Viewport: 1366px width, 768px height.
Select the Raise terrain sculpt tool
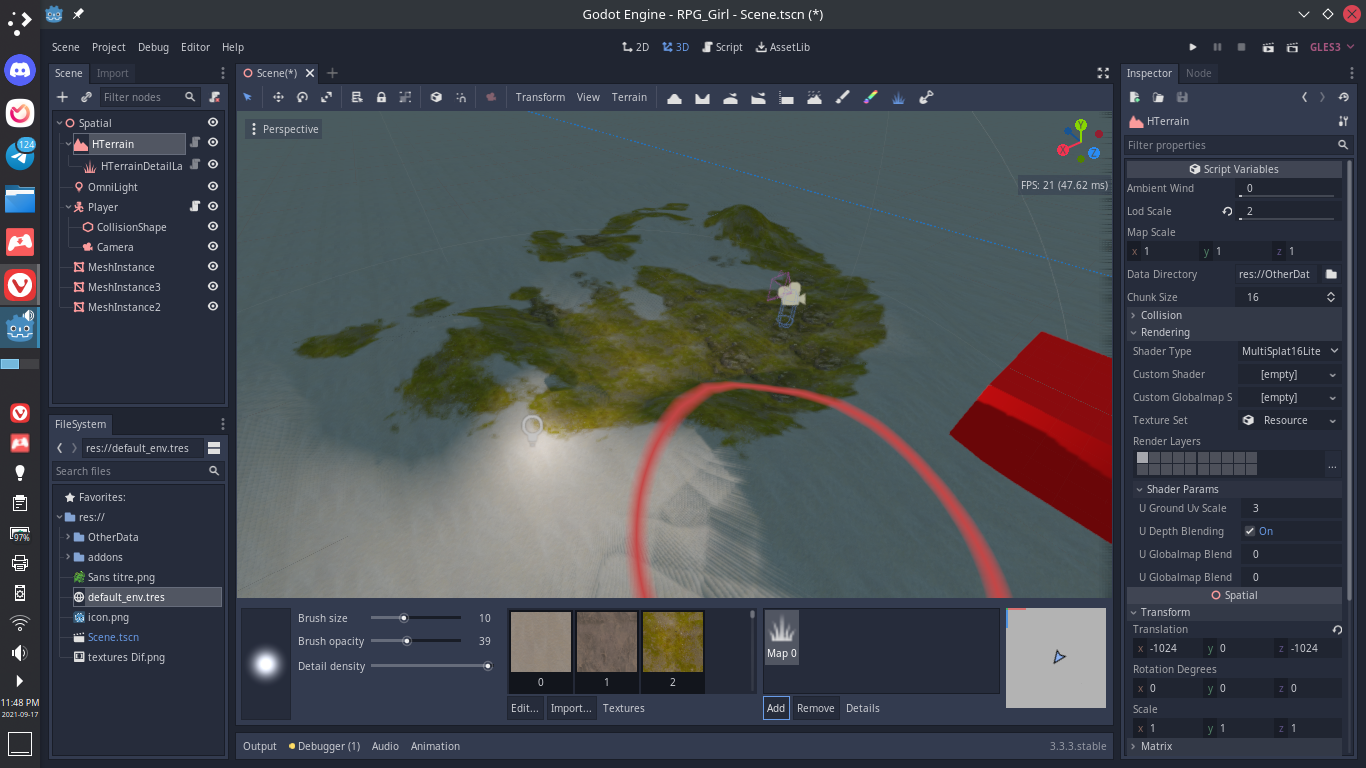pos(673,97)
